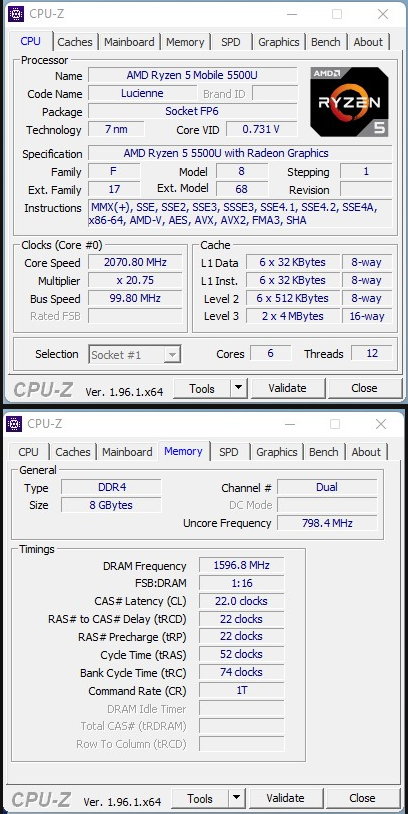Viewport: 408px width, 814px height.
Task: Close top CPU-Z window via title bar X
Action: pyautogui.click(x=383, y=15)
